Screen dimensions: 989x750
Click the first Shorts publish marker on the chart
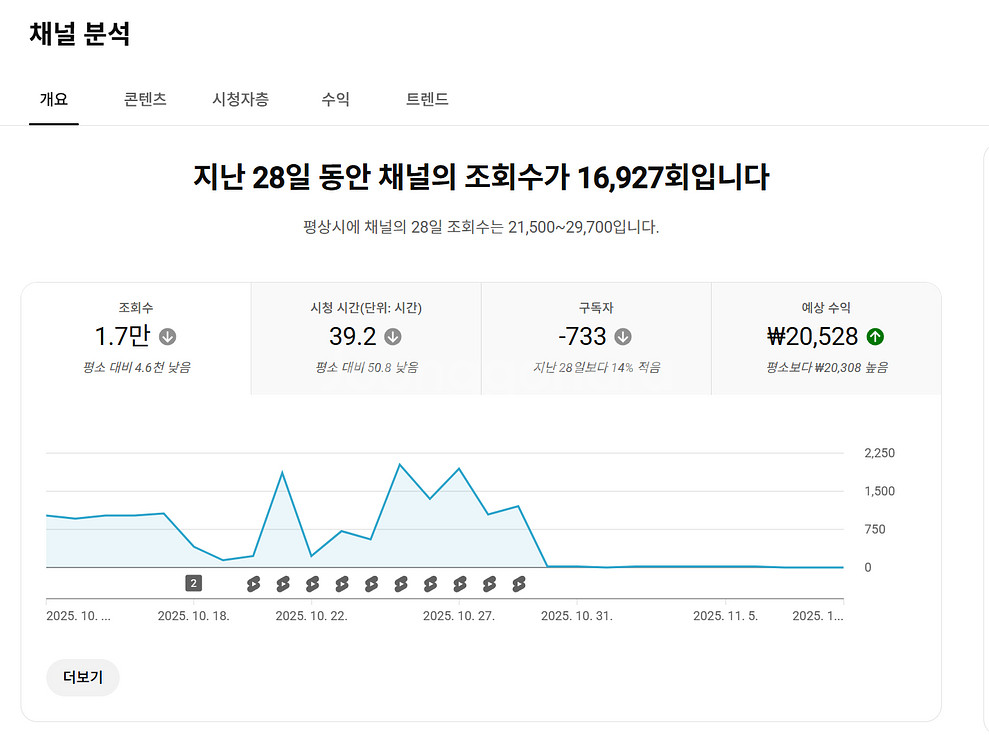254,583
